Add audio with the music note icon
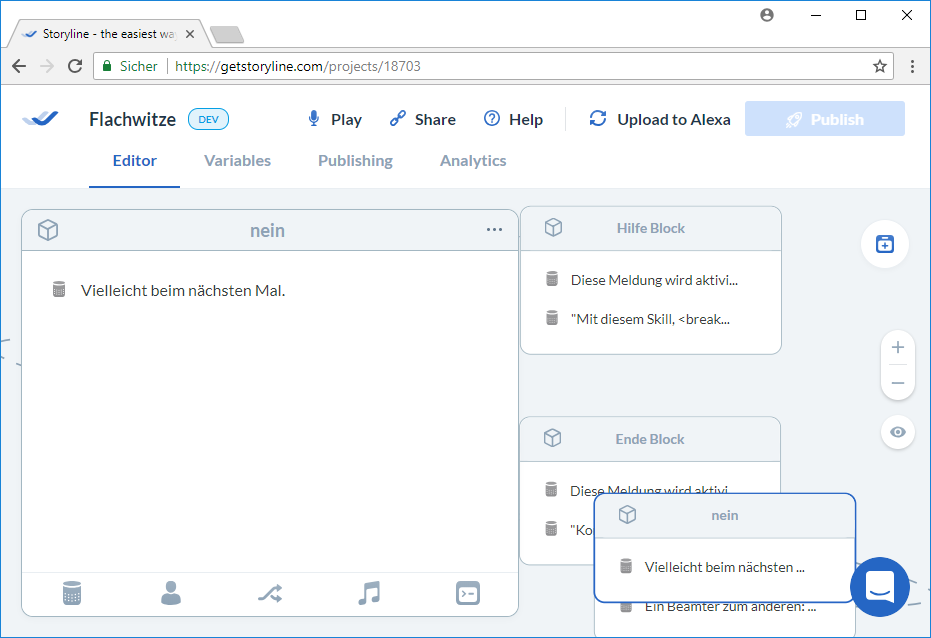This screenshot has width=931, height=638. pos(369,593)
